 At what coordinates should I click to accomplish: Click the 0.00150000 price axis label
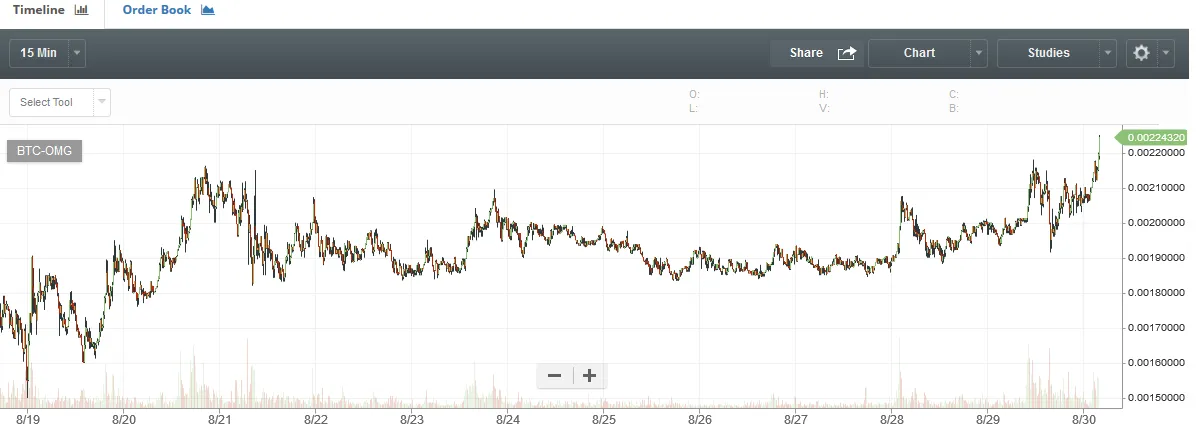pyautogui.click(x=1156, y=398)
